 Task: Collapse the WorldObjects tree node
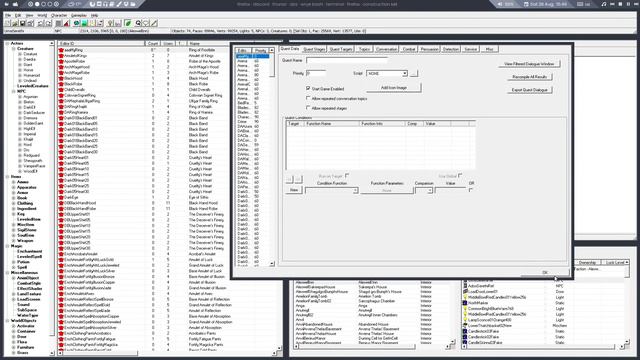tap(7, 320)
